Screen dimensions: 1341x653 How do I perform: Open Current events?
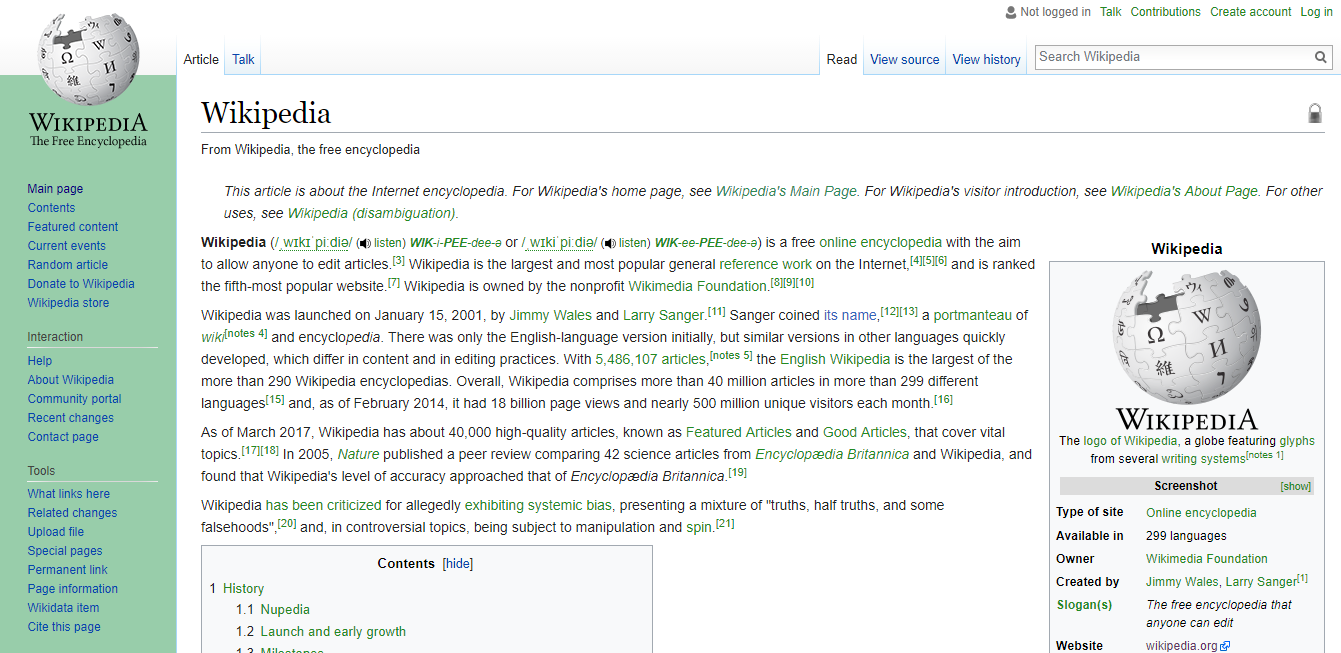pyautogui.click(x=67, y=246)
